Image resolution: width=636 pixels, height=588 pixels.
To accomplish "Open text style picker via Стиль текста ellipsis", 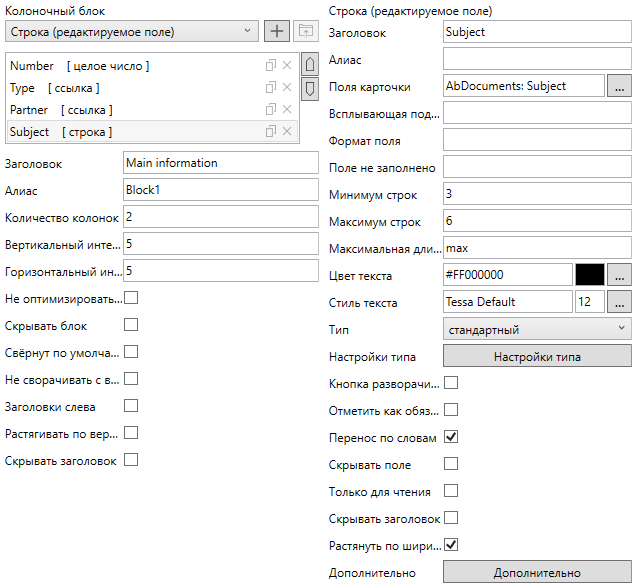I will click(x=620, y=302).
